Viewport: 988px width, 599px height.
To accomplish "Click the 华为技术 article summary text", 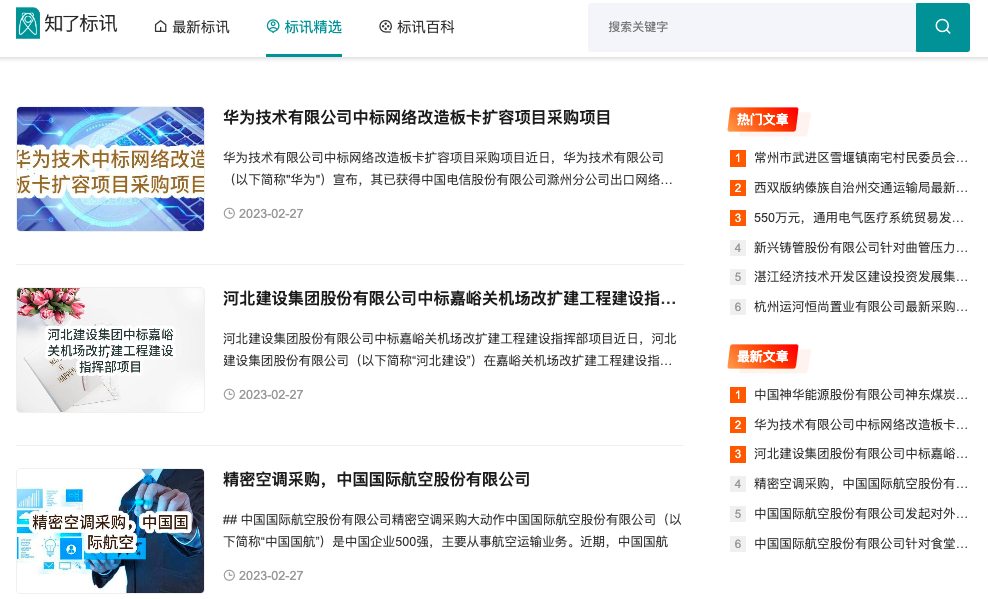I will pyautogui.click(x=448, y=169).
